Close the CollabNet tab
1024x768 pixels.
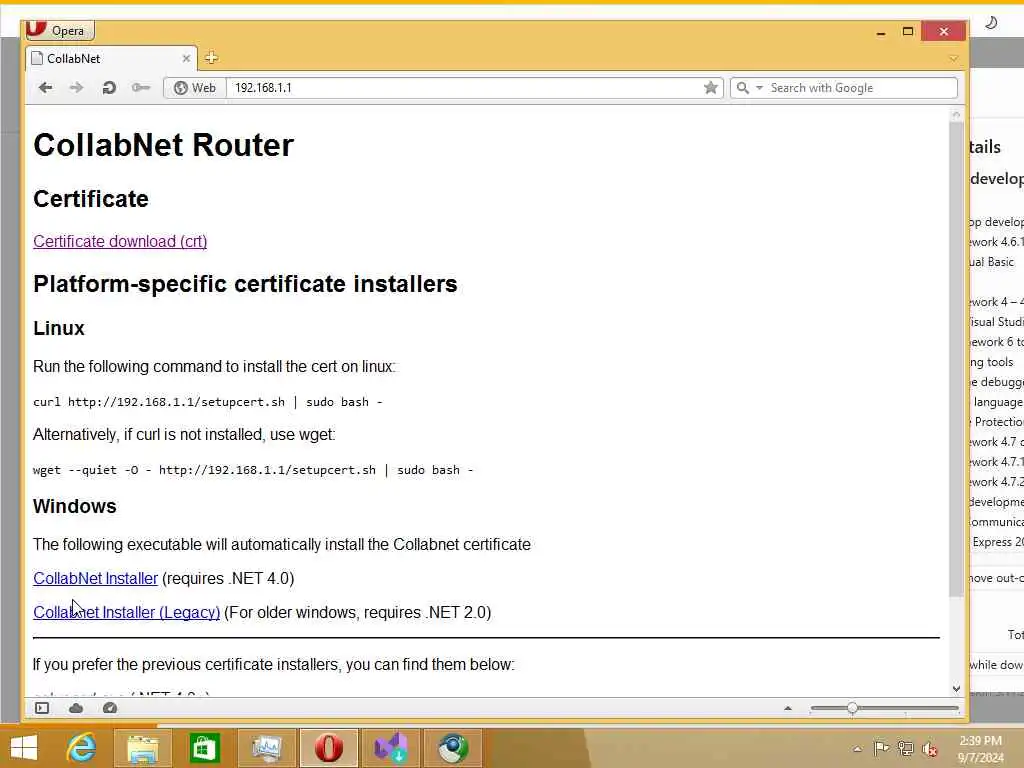pos(186,59)
